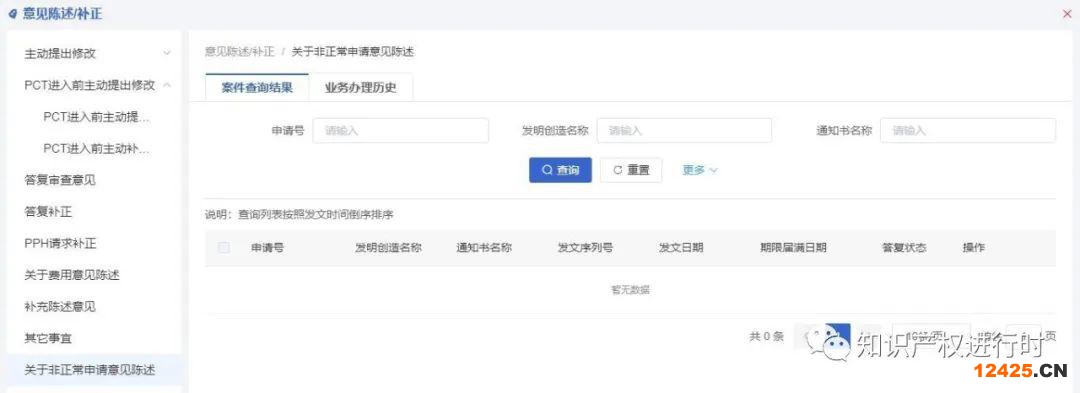
Task: Click the 通知书名称 input field
Action: click(968, 131)
